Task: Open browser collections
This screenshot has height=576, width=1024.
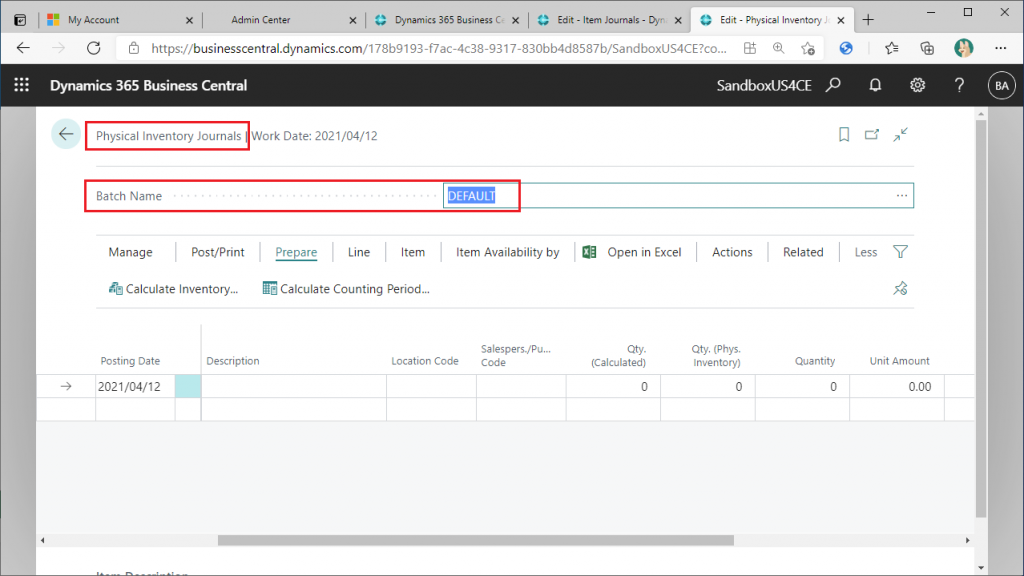Action: tap(927, 48)
